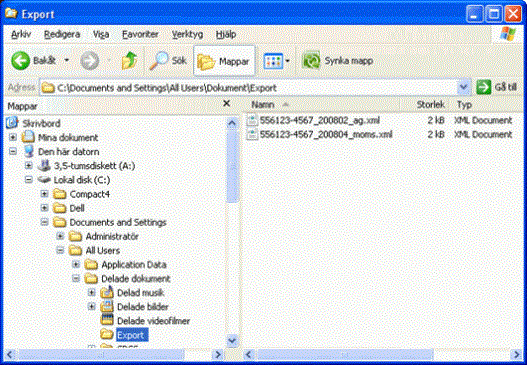527x365 pixels.
Task: Open the Redigera menu
Action: pos(62,34)
